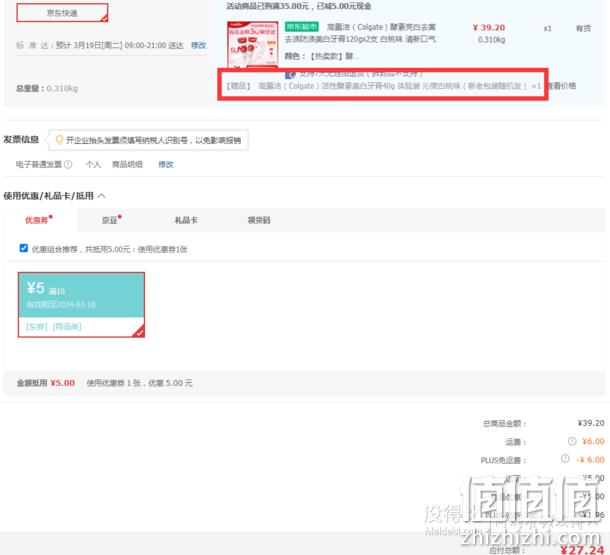Click the product price ¥ 39.20
610x555 pixels.
click(x=489, y=28)
